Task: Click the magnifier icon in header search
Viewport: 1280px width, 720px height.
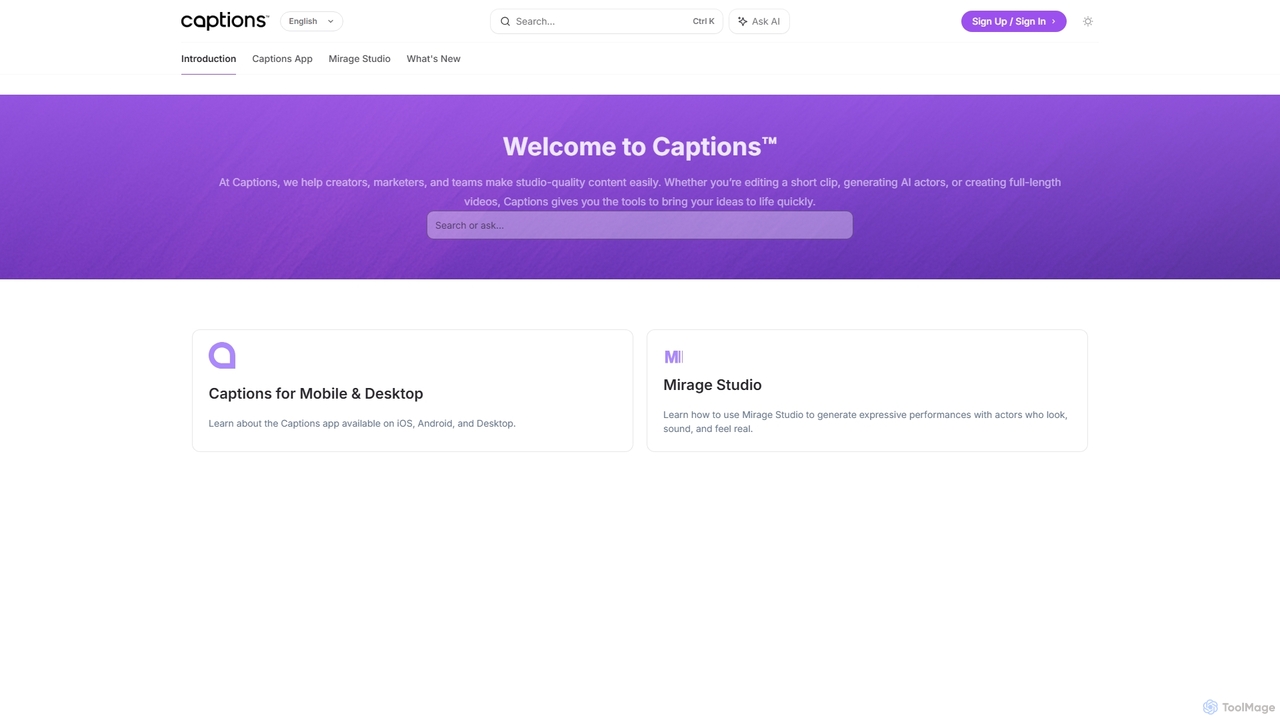Action: coord(505,21)
